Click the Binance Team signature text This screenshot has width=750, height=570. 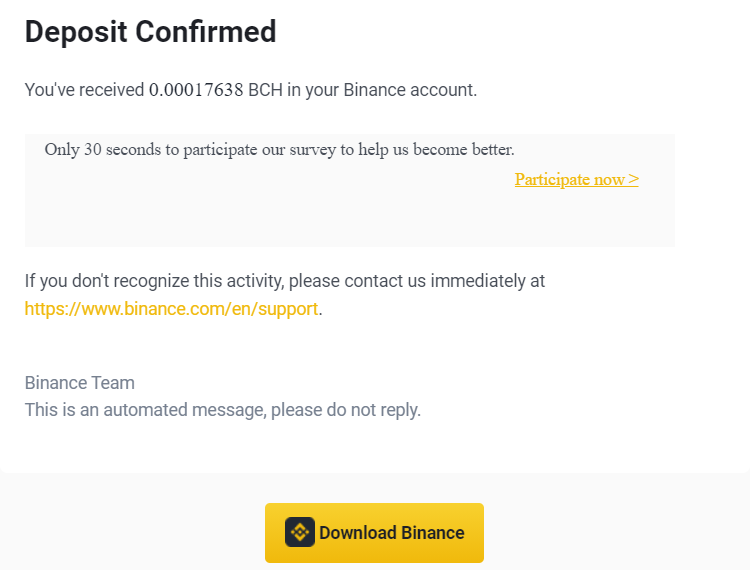click(x=79, y=383)
